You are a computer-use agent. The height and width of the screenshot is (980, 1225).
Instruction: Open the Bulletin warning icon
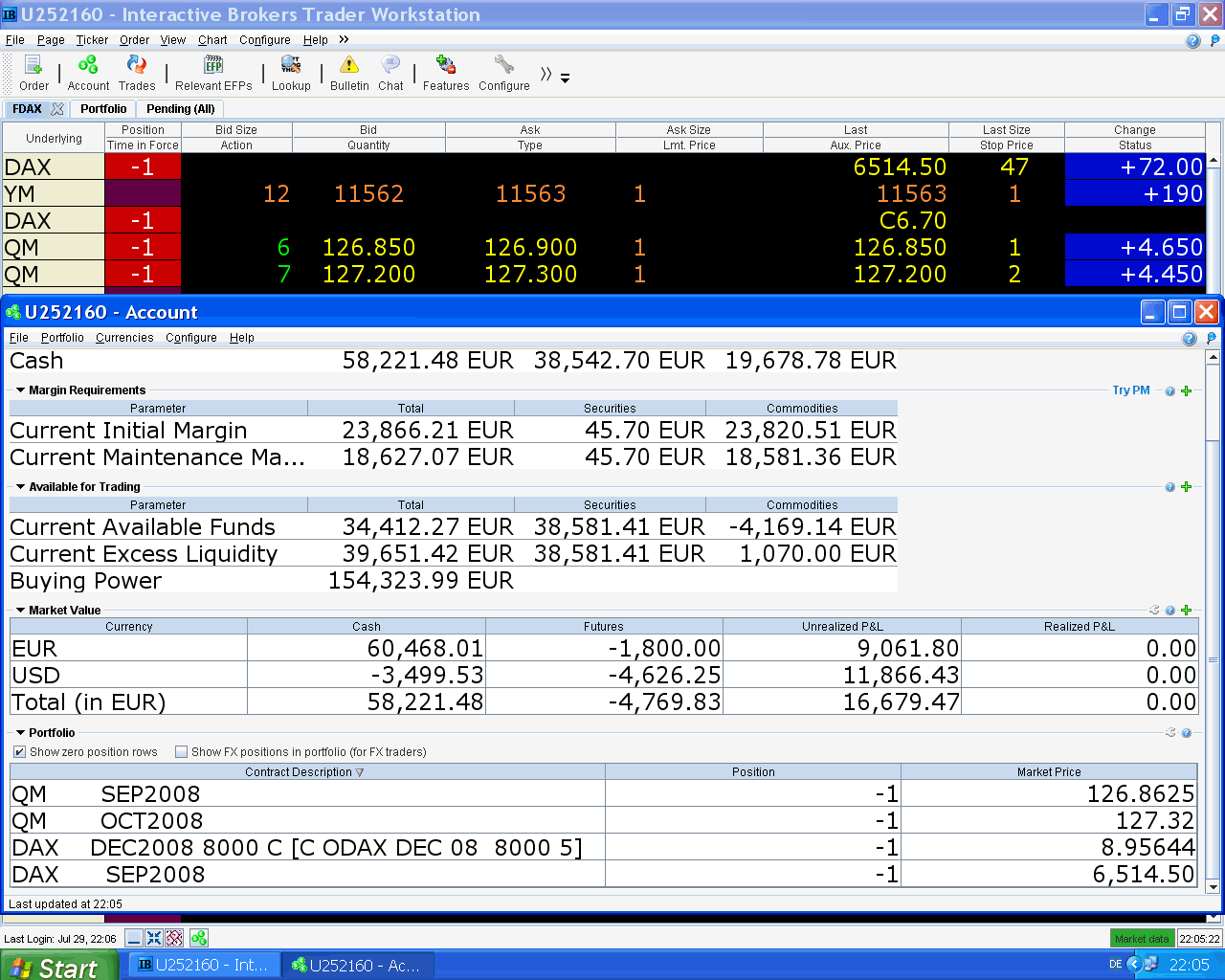[x=349, y=73]
